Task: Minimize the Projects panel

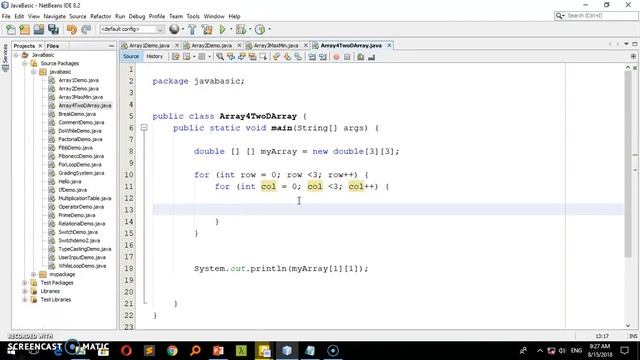Action: [x=111, y=46]
